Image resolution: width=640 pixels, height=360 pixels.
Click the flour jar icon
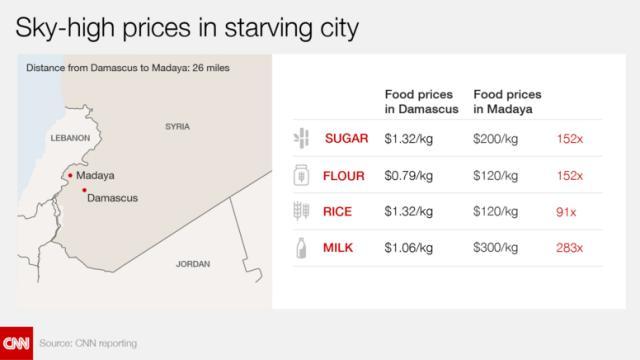point(301,175)
